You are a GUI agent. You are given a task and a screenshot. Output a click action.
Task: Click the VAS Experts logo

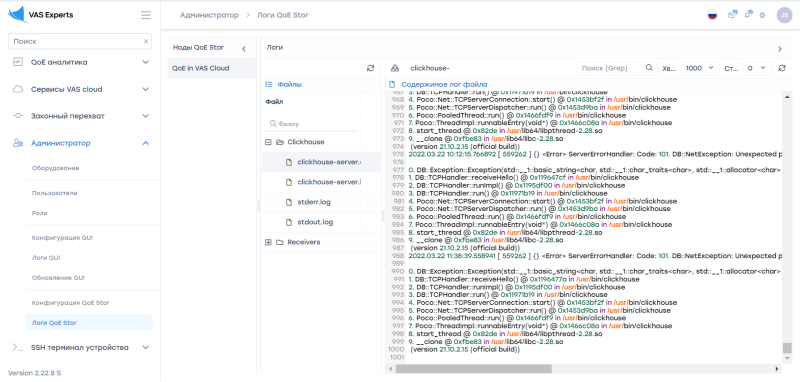click(x=41, y=15)
